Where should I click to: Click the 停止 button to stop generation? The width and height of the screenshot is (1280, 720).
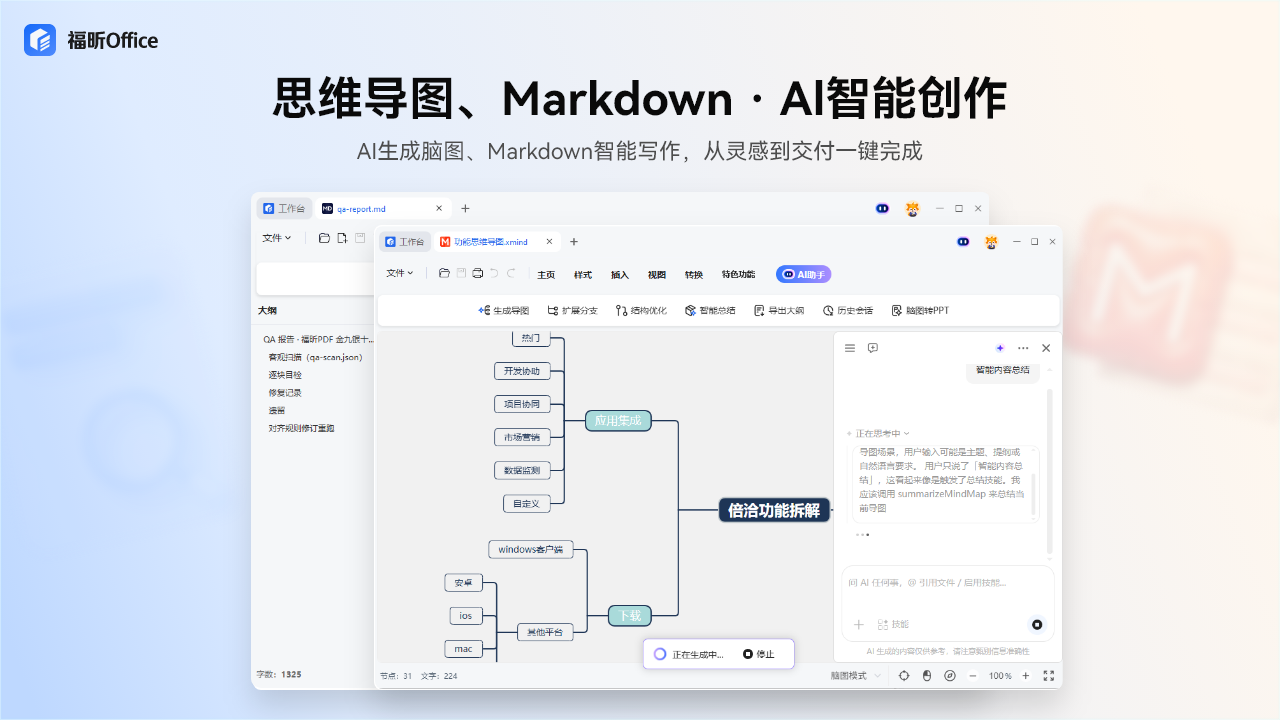pos(759,654)
